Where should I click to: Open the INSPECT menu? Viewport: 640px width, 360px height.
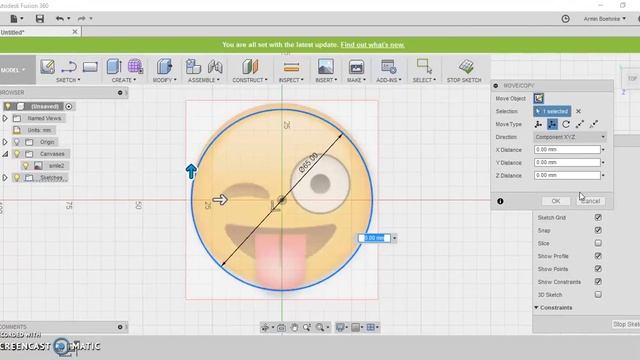click(x=291, y=80)
